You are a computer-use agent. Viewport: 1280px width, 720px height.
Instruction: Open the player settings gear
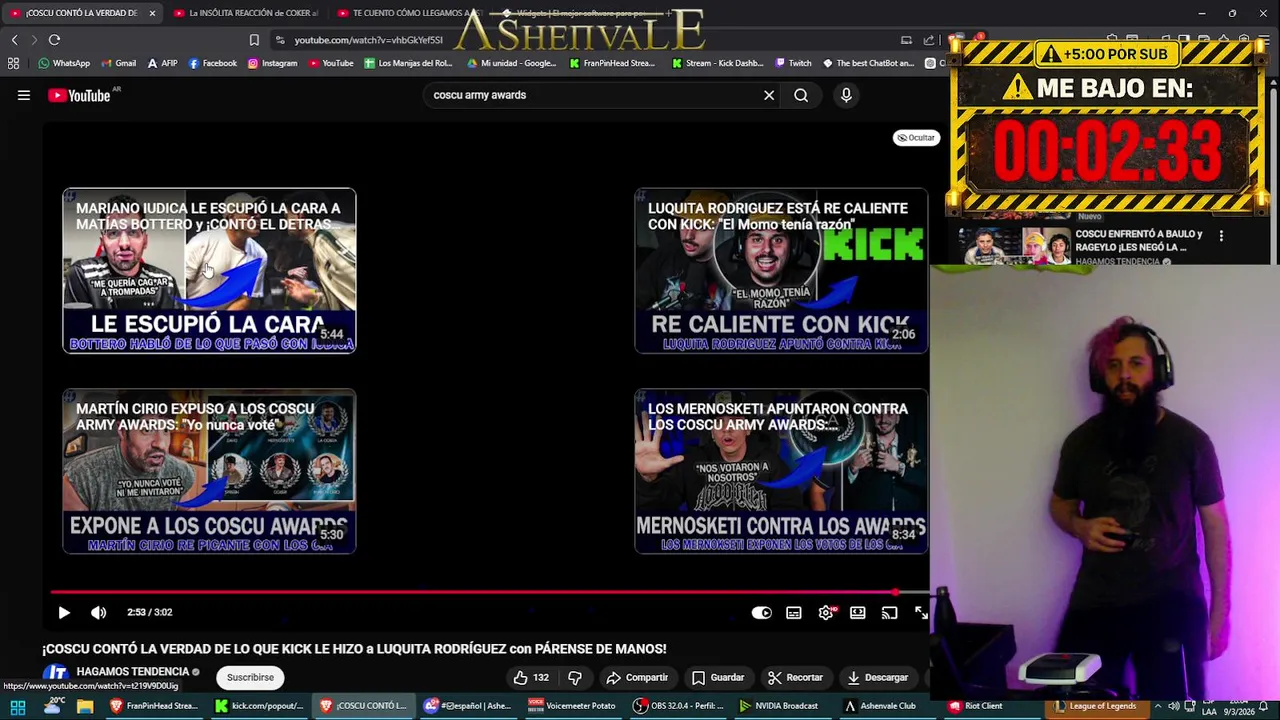826,613
